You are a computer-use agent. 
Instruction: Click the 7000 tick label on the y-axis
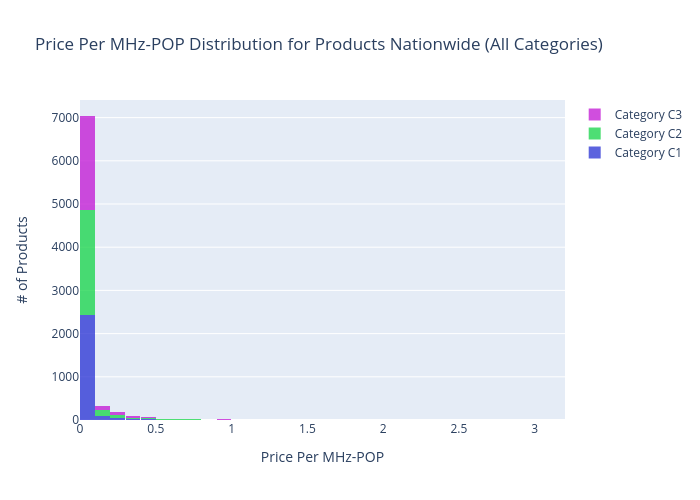point(66,118)
